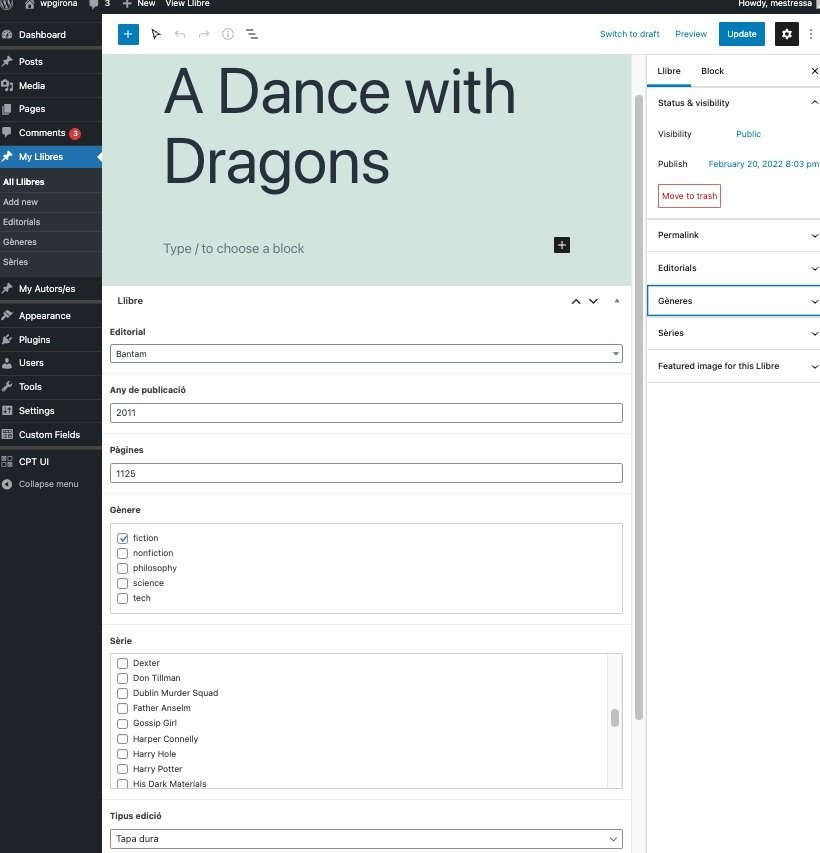Click the CPT UI icon
Viewport: 820px width, 853px height.
click(7, 461)
